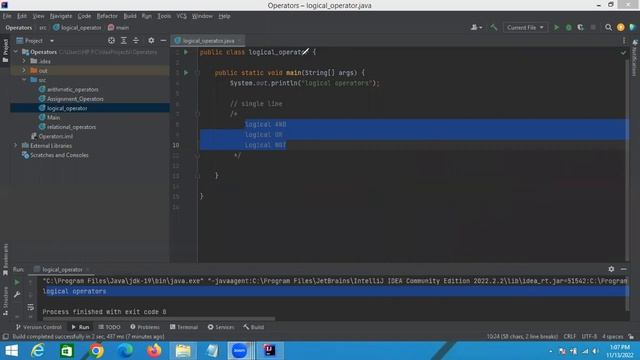Click Collapse All icon in Project panel
The image size is (640, 360).
point(136,40)
